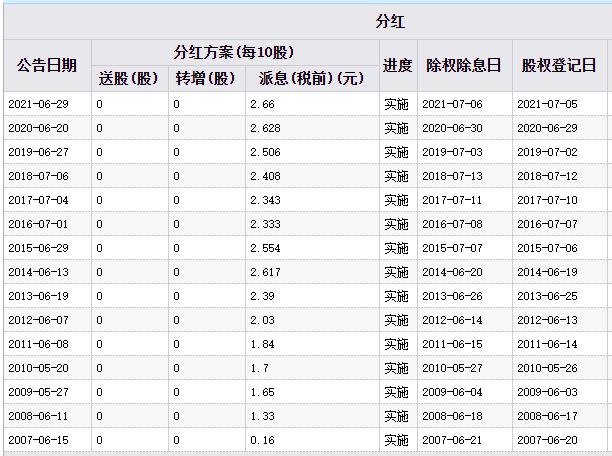Viewport: 612px width, 456px height.
Task: Select announcement date 2020-06-20
Action: pos(38,128)
